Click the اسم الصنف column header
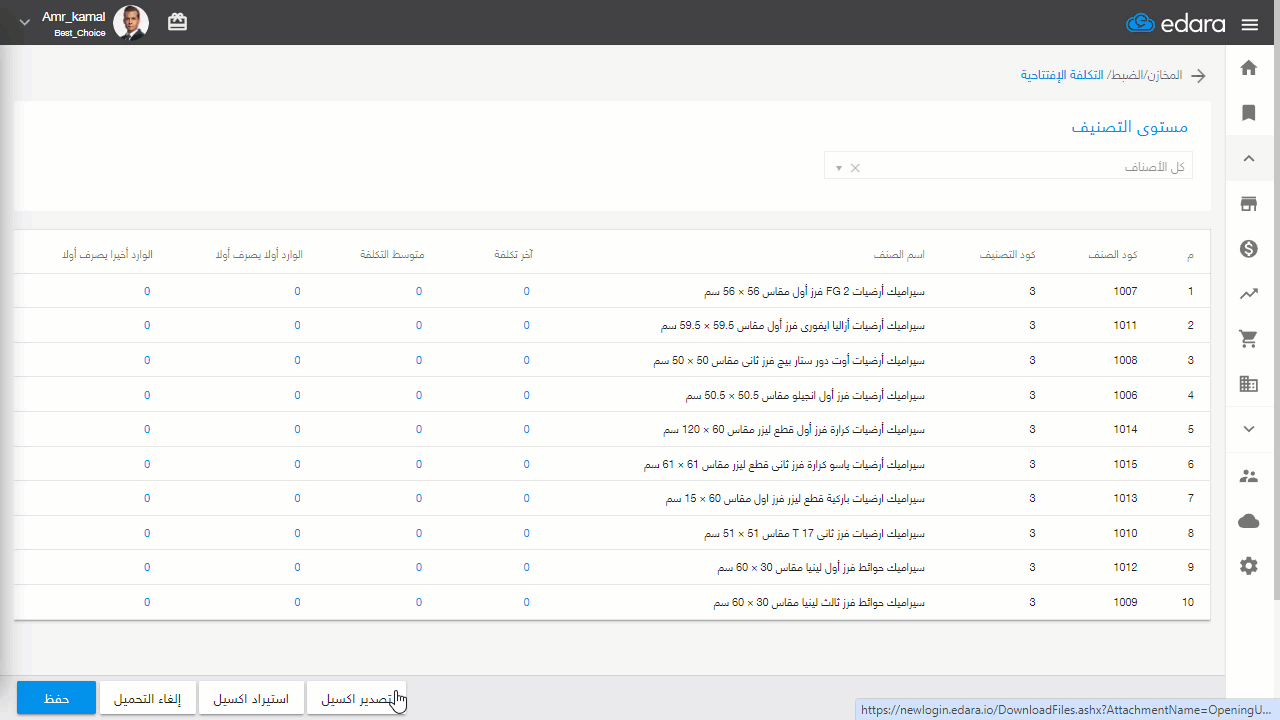The height and width of the screenshot is (720, 1280). (x=898, y=256)
